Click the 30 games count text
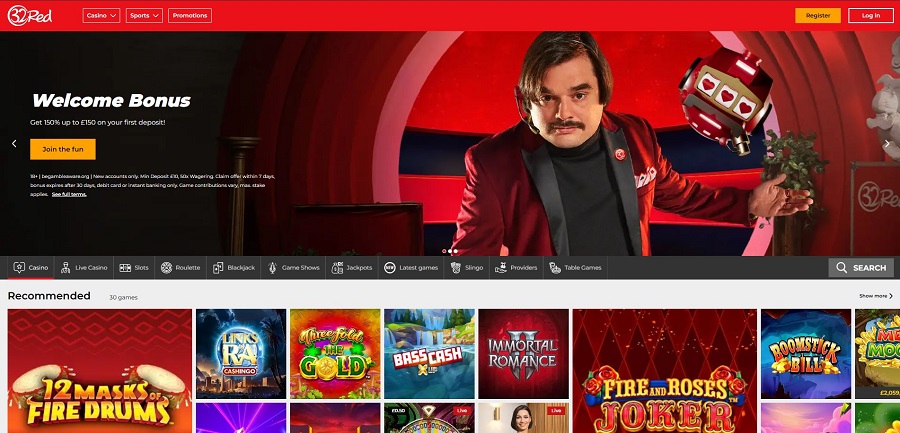 coord(123,297)
